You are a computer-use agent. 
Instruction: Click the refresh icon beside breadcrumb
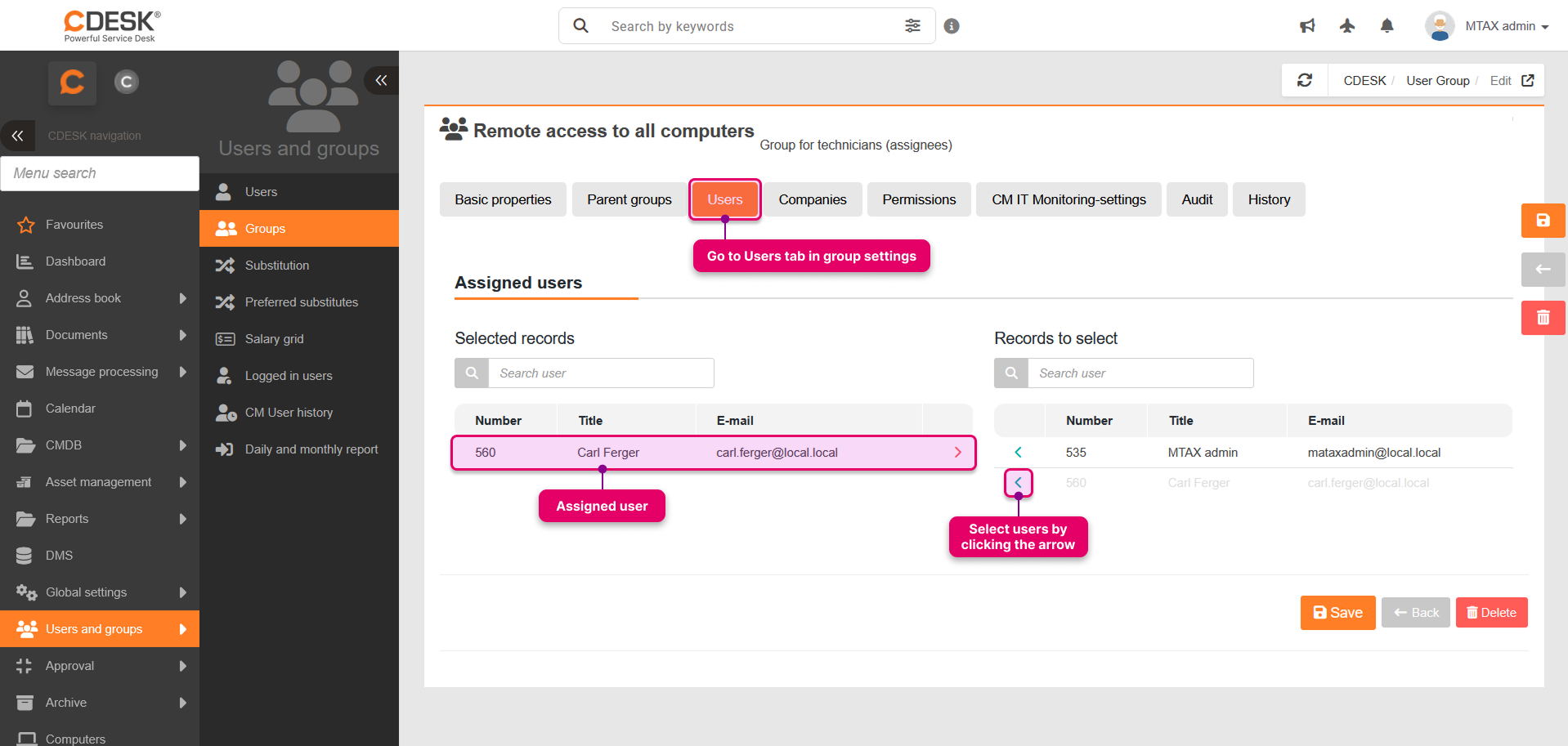(1305, 80)
